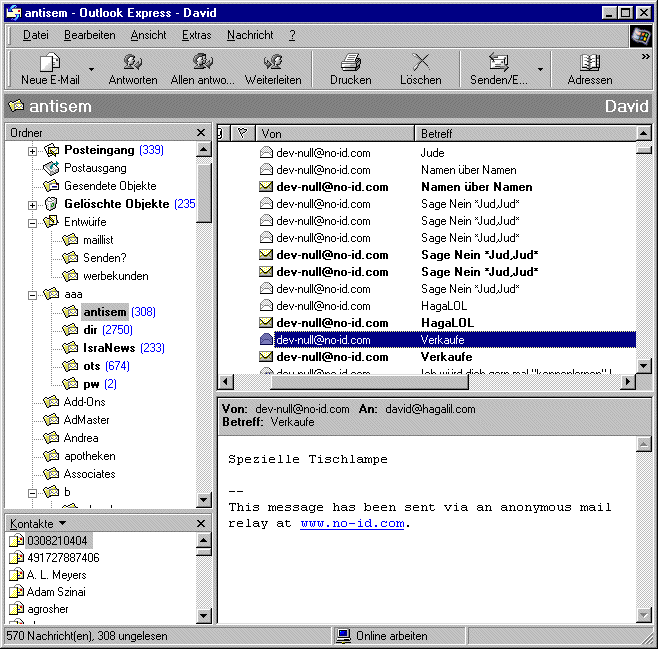Screen dimensions: 658x649
Task: Close the Ordner folder pane
Action: [201, 133]
